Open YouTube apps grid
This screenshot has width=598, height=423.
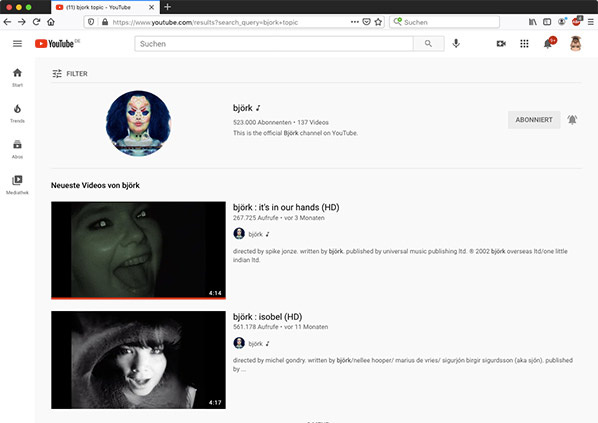point(524,43)
